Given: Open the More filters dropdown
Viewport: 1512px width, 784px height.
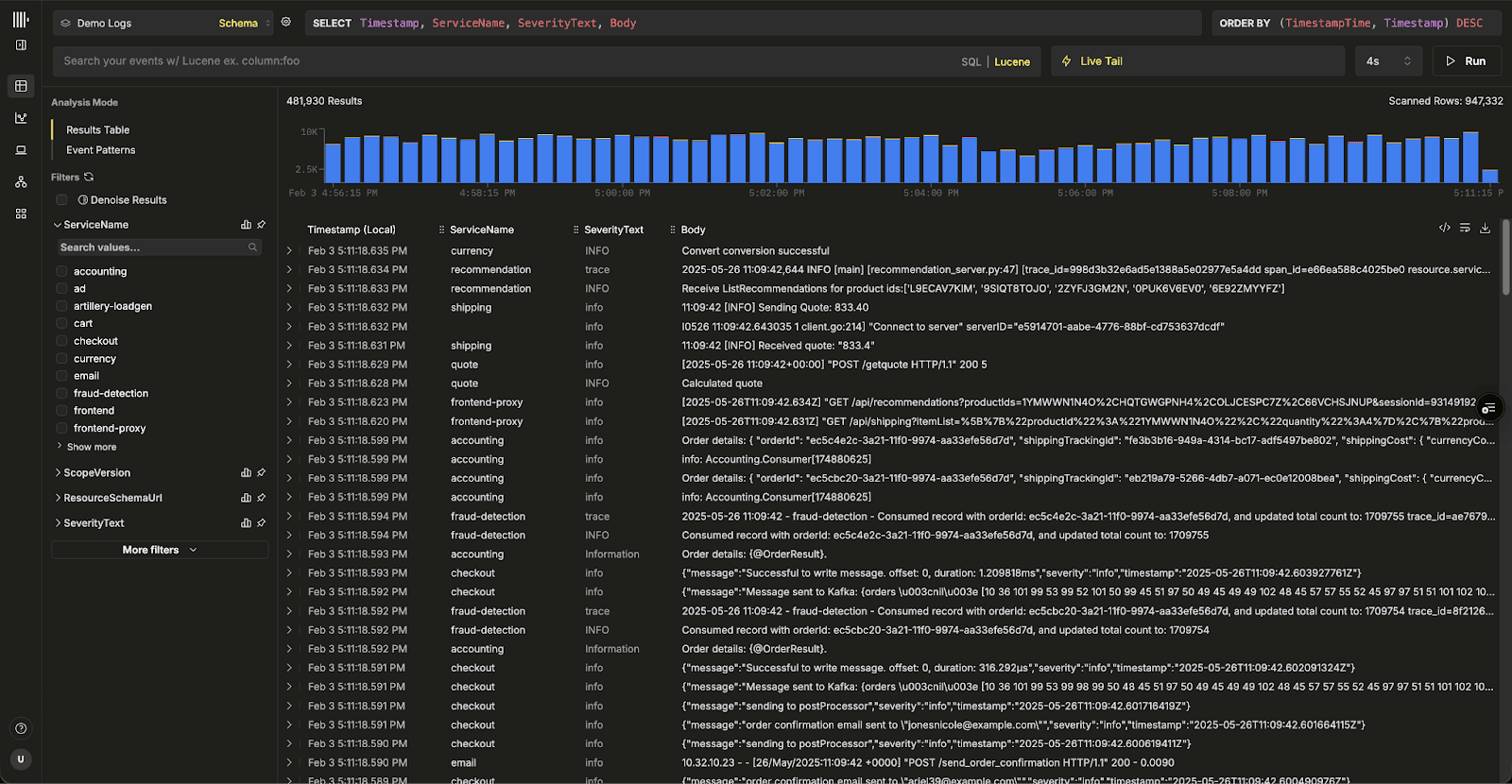Looking at the screenshot, I should tap(159, 550).
